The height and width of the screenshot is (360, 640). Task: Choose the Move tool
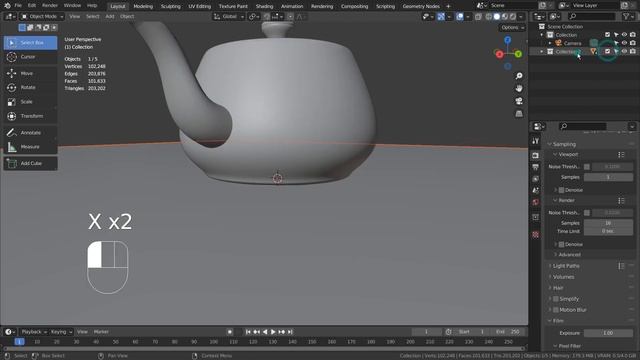[31, 73]
